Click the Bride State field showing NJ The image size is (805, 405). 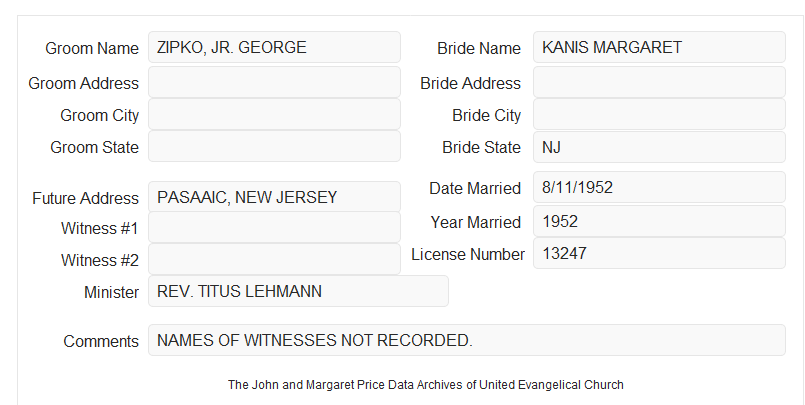659,147
